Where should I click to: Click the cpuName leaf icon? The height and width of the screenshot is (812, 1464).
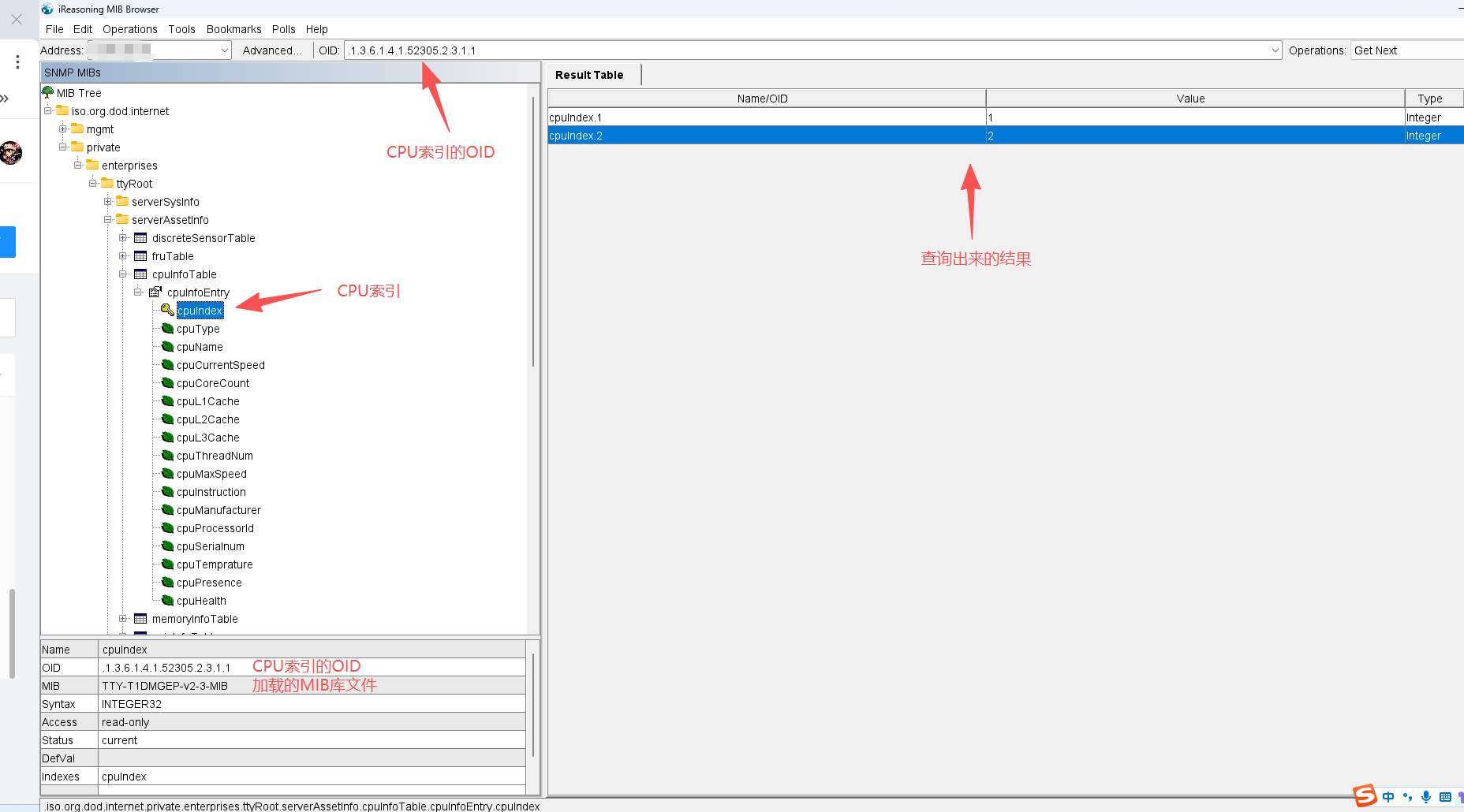167,346
